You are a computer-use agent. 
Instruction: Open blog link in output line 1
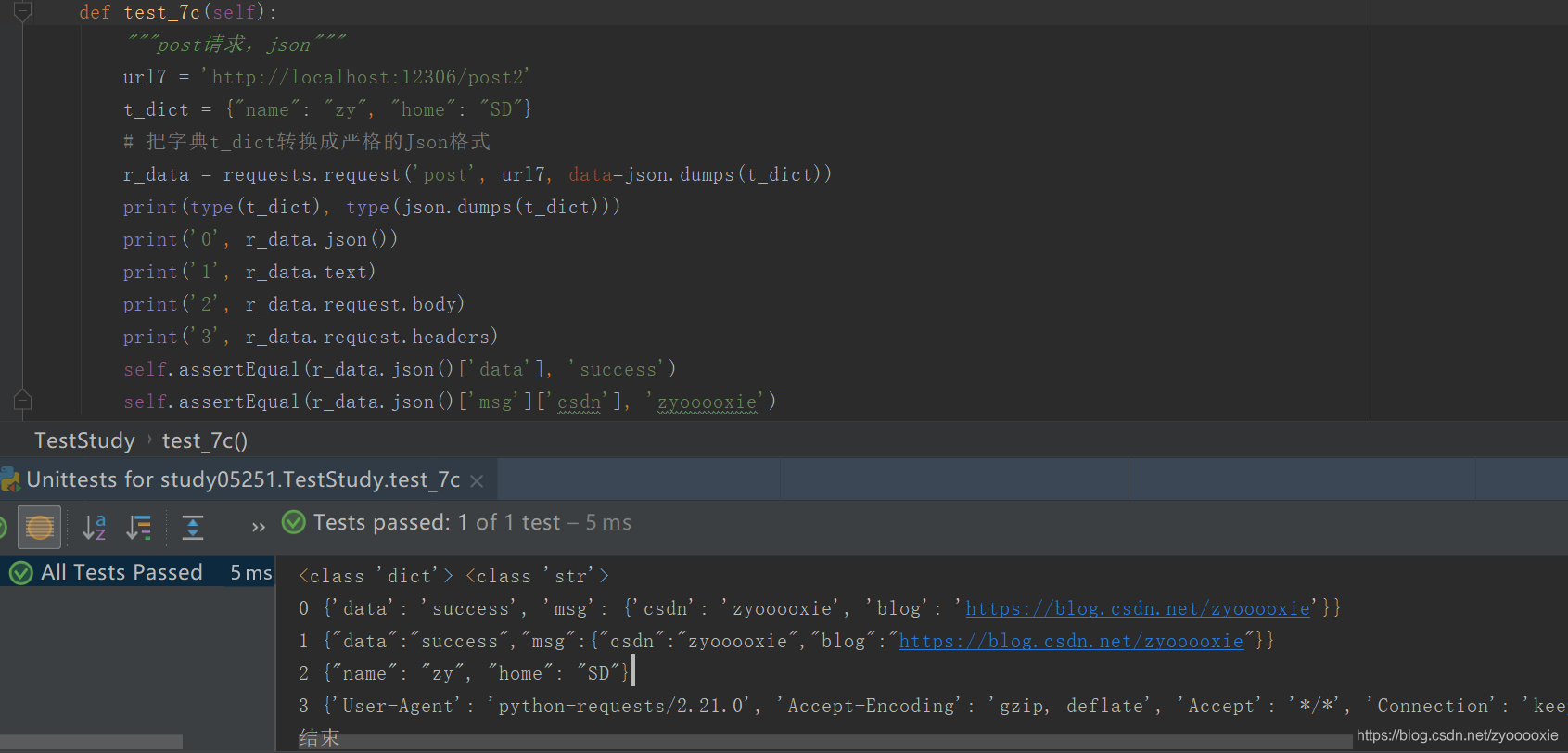point(1071,641)
